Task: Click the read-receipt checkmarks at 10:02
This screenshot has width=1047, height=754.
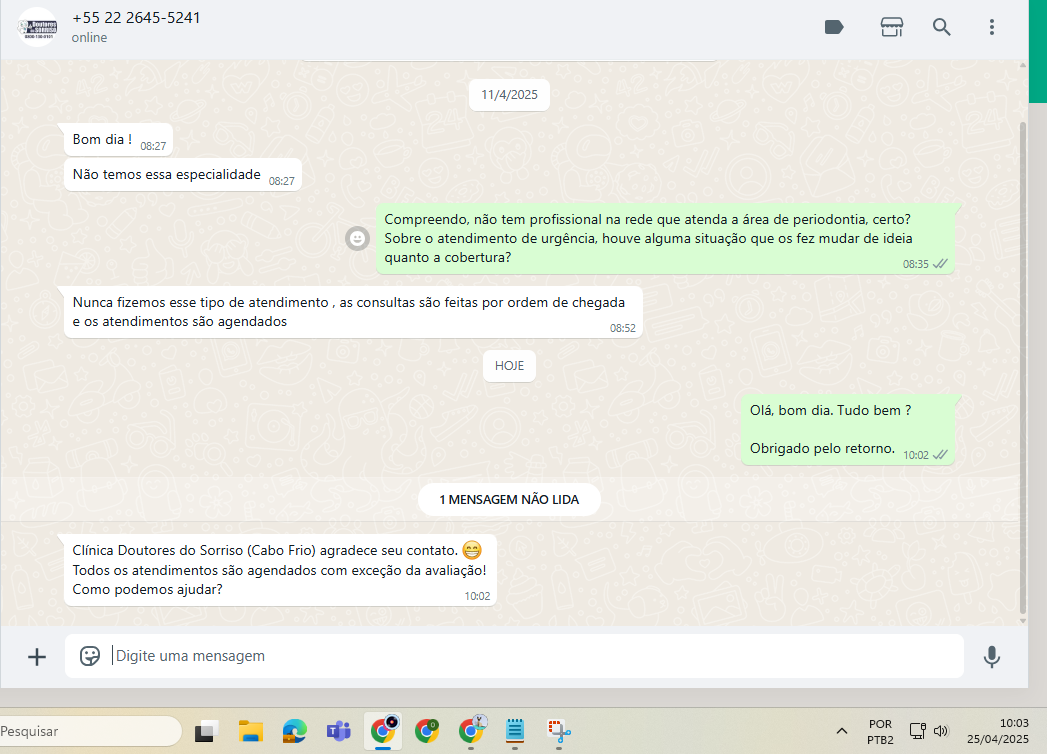Action: click(940, 455)
